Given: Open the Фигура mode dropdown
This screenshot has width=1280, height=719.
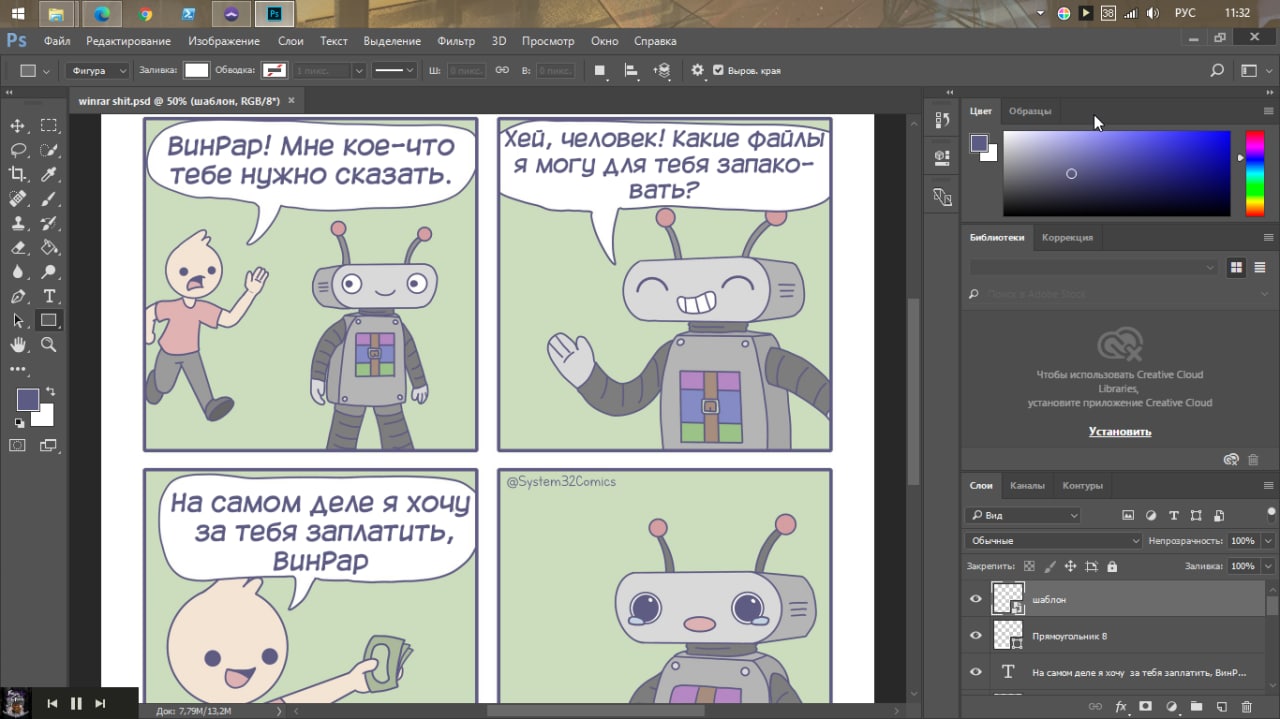Looking at the screenshot, I should coord(98,71).
